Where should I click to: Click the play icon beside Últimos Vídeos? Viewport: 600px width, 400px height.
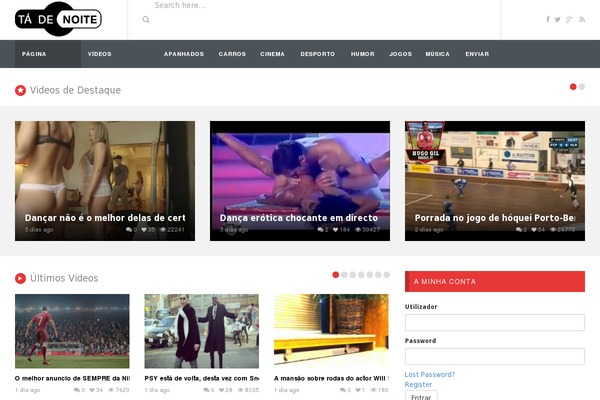(x=20, y=277)
